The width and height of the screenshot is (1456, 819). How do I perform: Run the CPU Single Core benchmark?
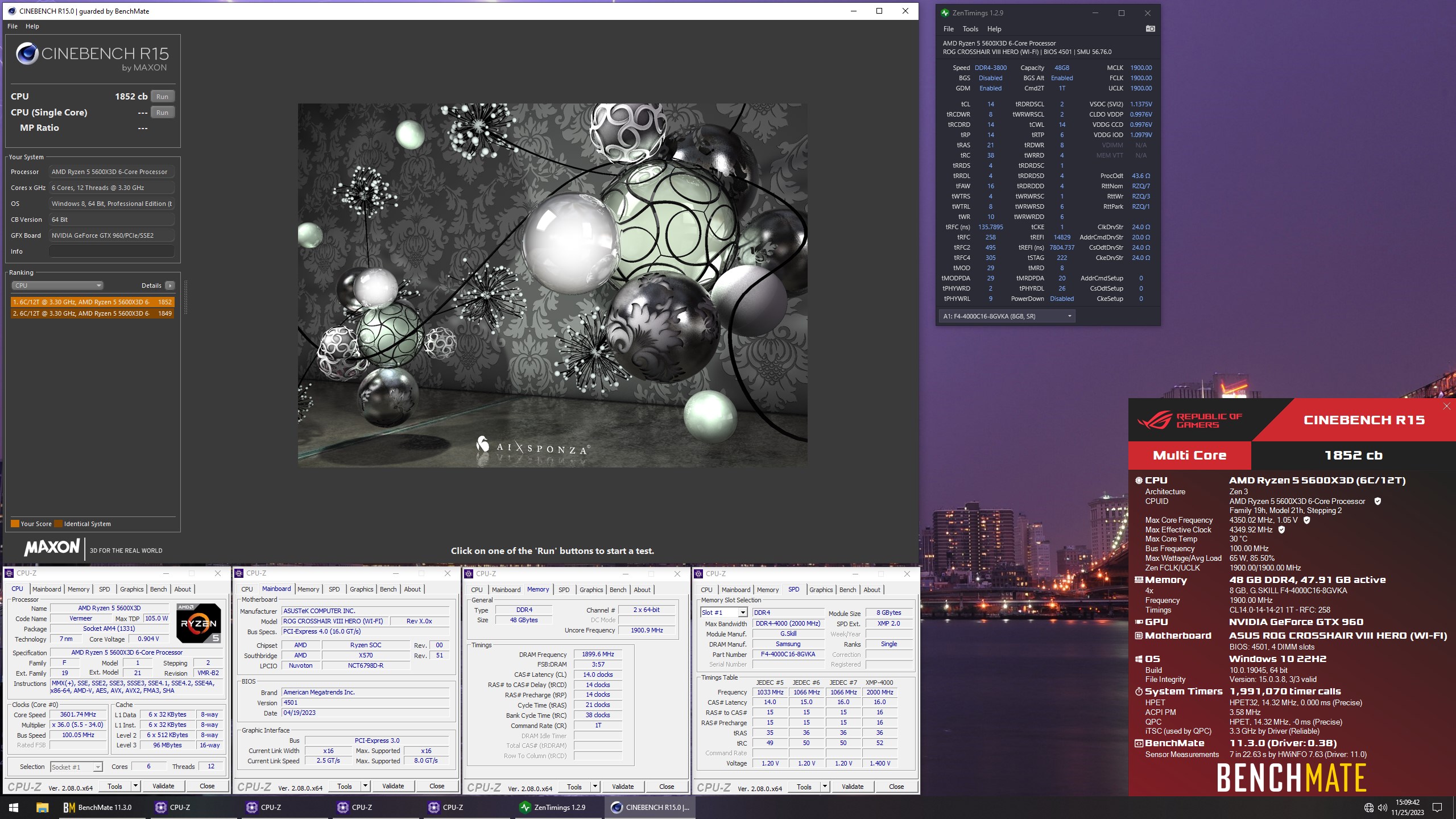coord(163,113)
